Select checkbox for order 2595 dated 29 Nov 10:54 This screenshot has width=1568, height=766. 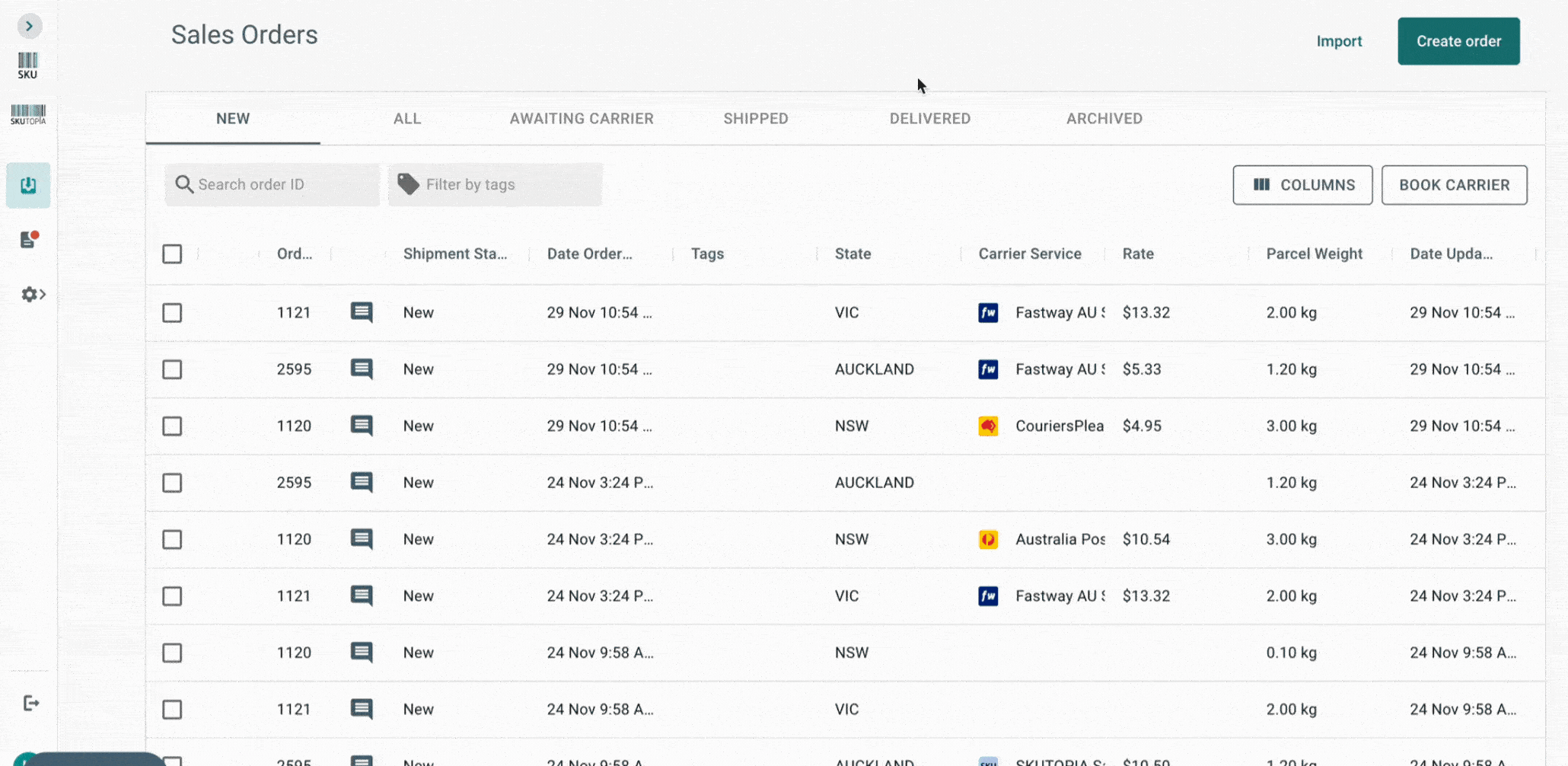tap(172, 369)
